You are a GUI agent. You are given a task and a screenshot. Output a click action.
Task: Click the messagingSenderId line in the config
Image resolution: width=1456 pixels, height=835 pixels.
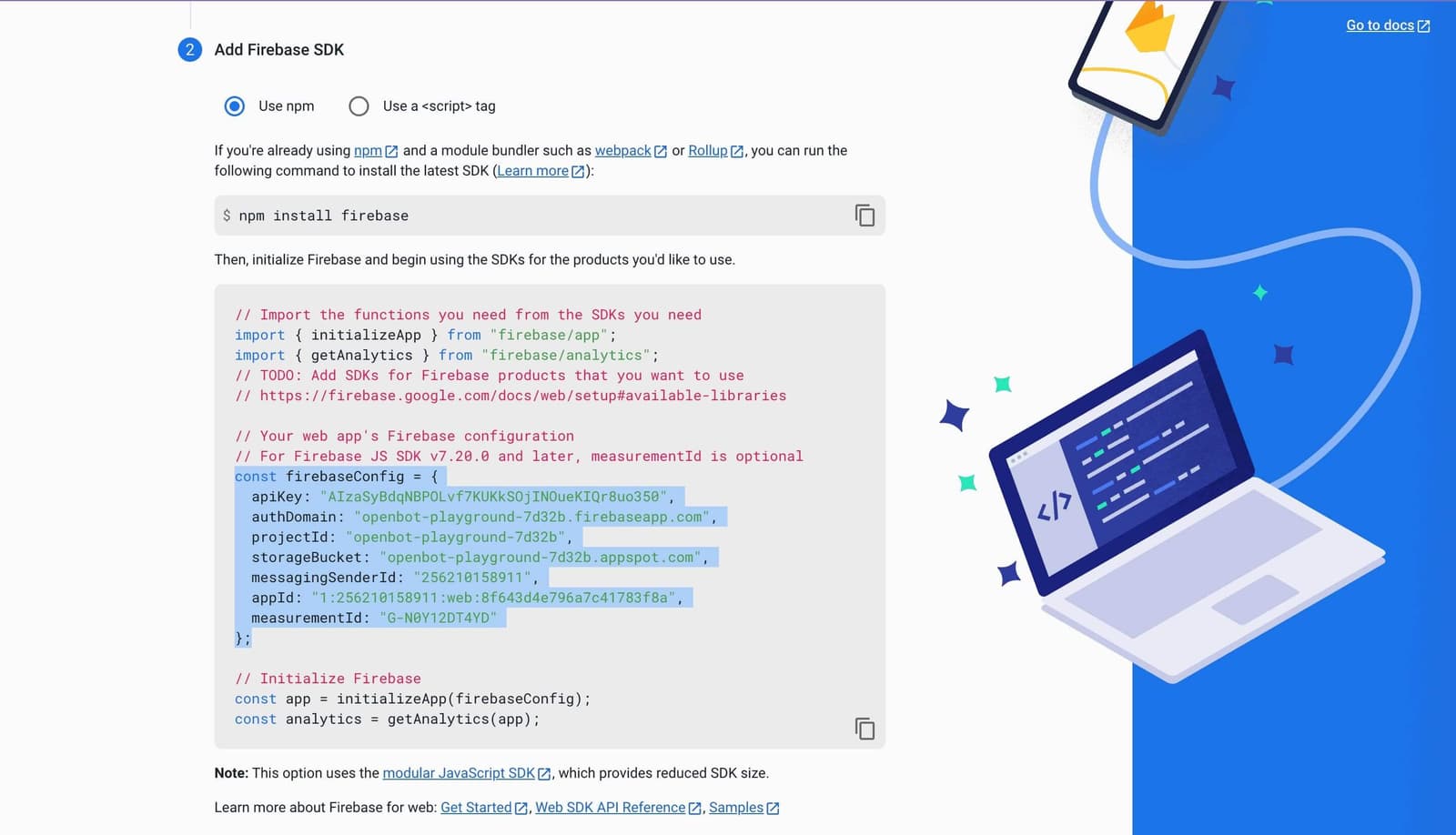(395, 578)
